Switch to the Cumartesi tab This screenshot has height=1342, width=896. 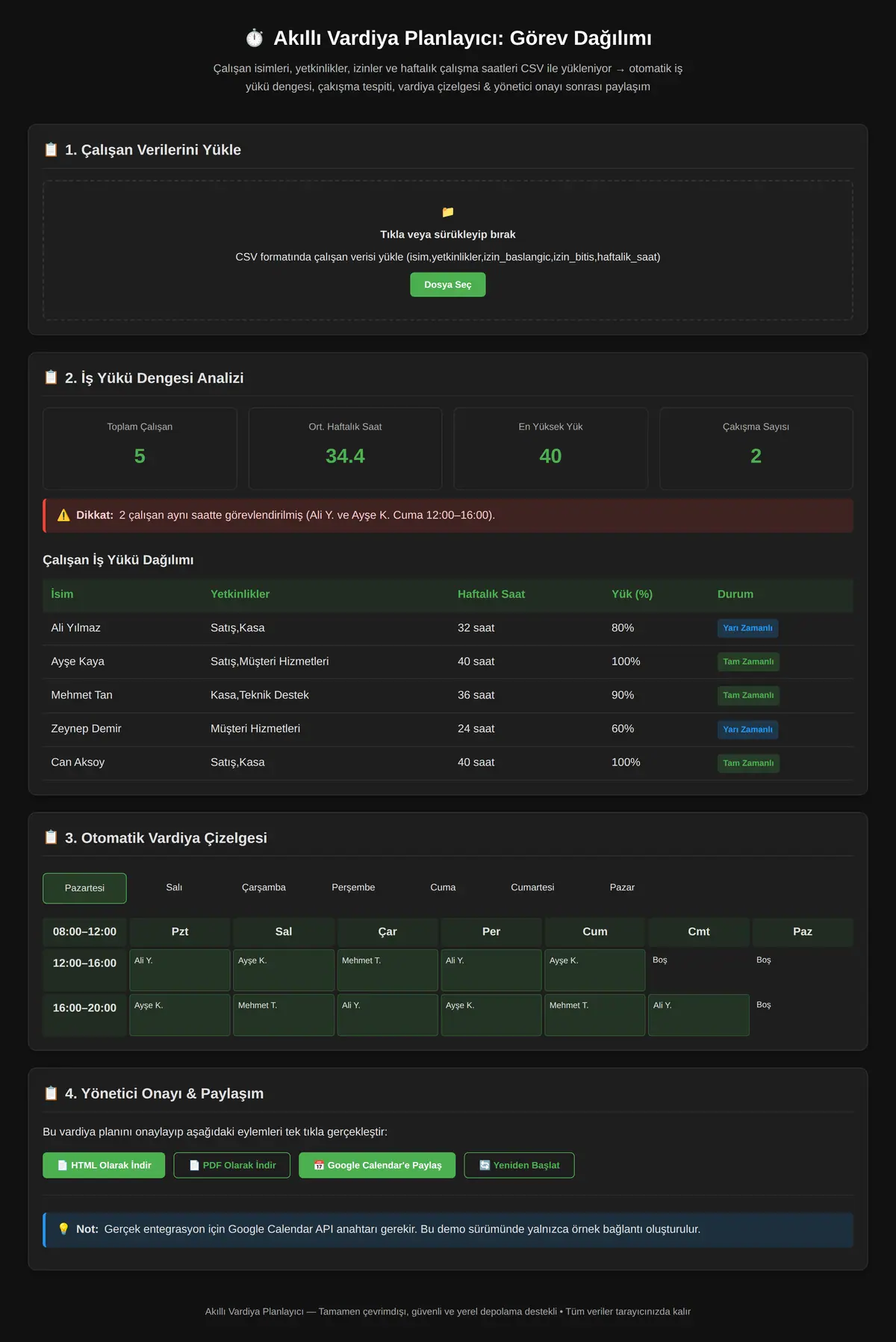pos(532,888)
